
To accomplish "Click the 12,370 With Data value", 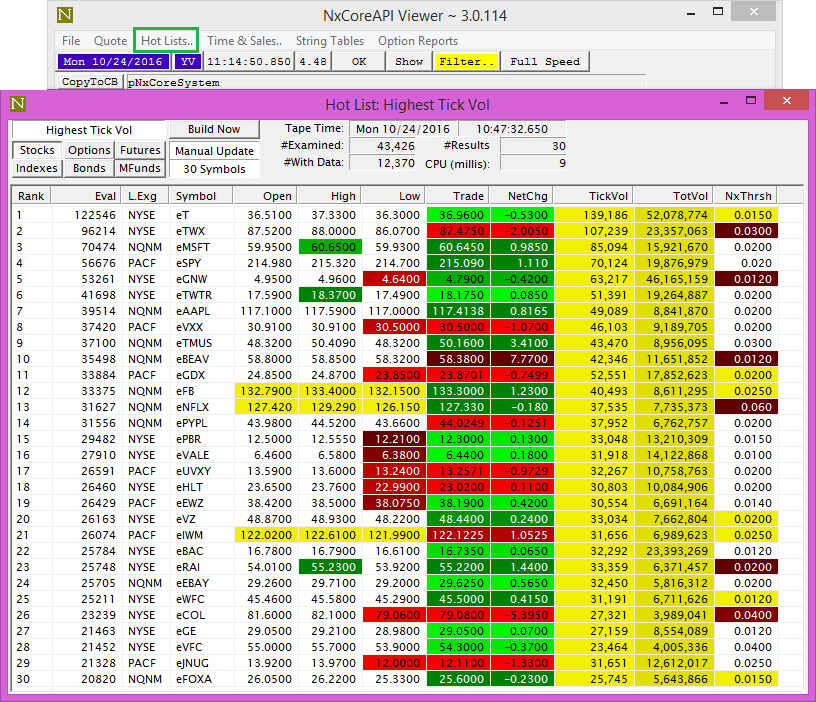I will tap(382, 163).
